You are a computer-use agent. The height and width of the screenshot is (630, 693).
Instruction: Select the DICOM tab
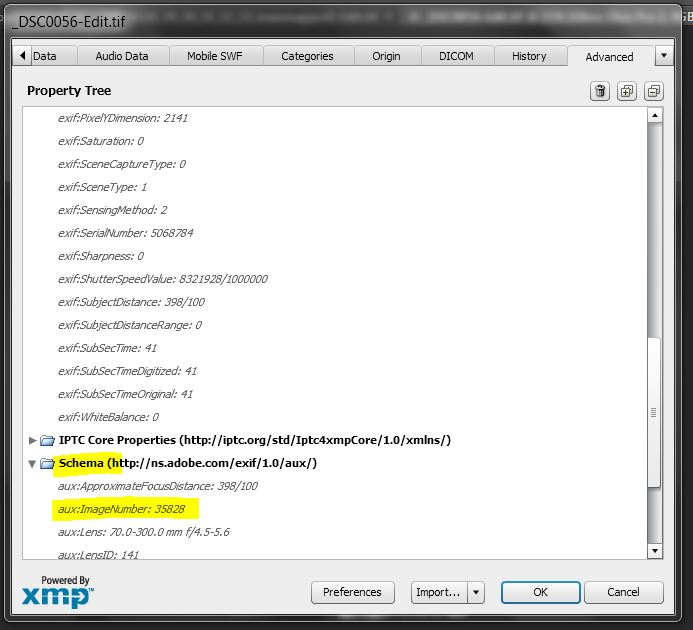coord(456,56)
